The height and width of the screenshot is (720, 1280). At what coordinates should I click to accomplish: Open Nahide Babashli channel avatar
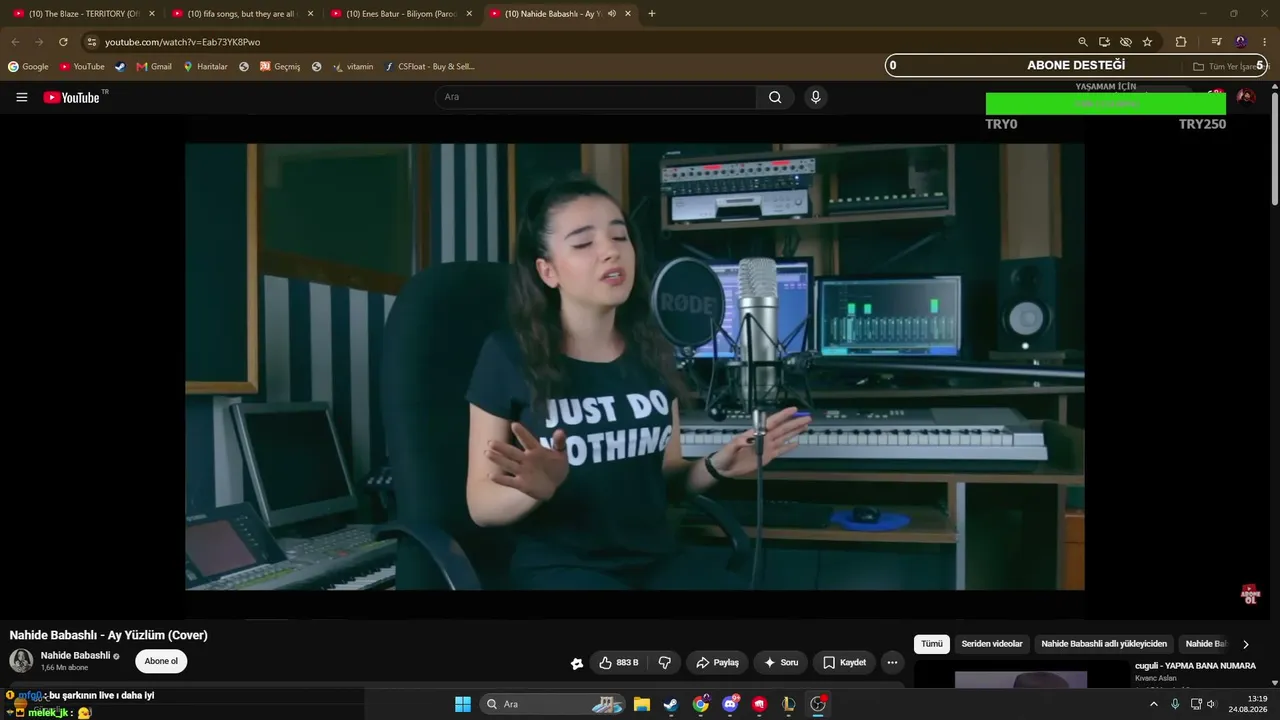21,661
